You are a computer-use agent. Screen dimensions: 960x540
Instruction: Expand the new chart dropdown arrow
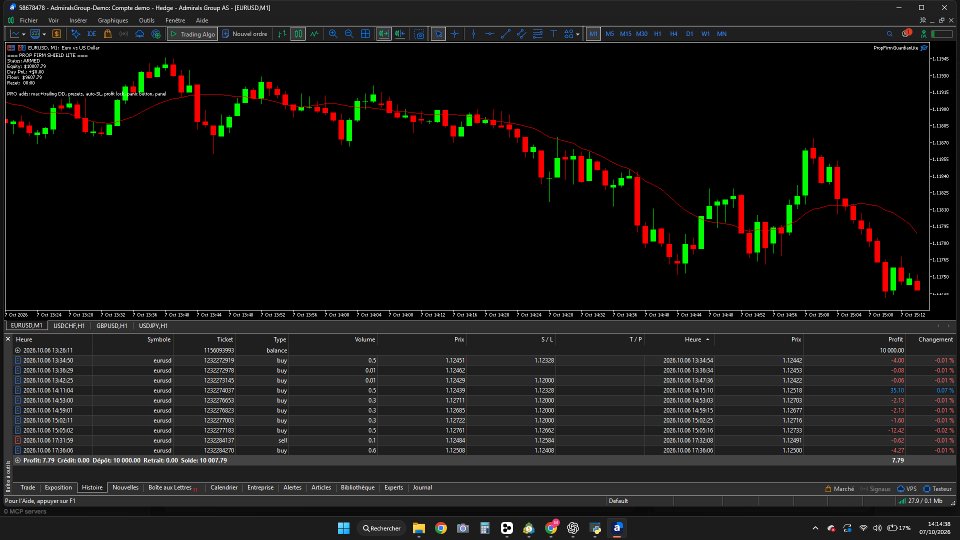point(24,34)
